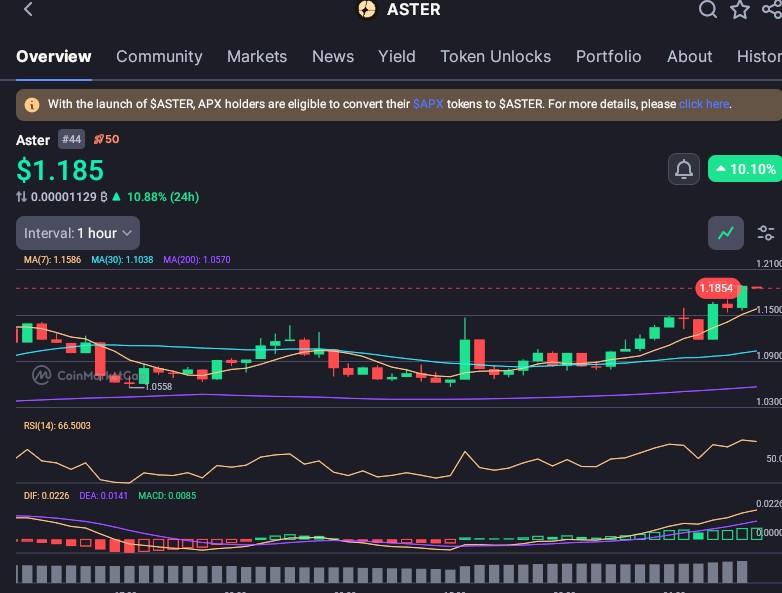The height and width of the screenshot is (593, 782).
Task: Follow the 'click here' link in banner
Action: point(704,104)
